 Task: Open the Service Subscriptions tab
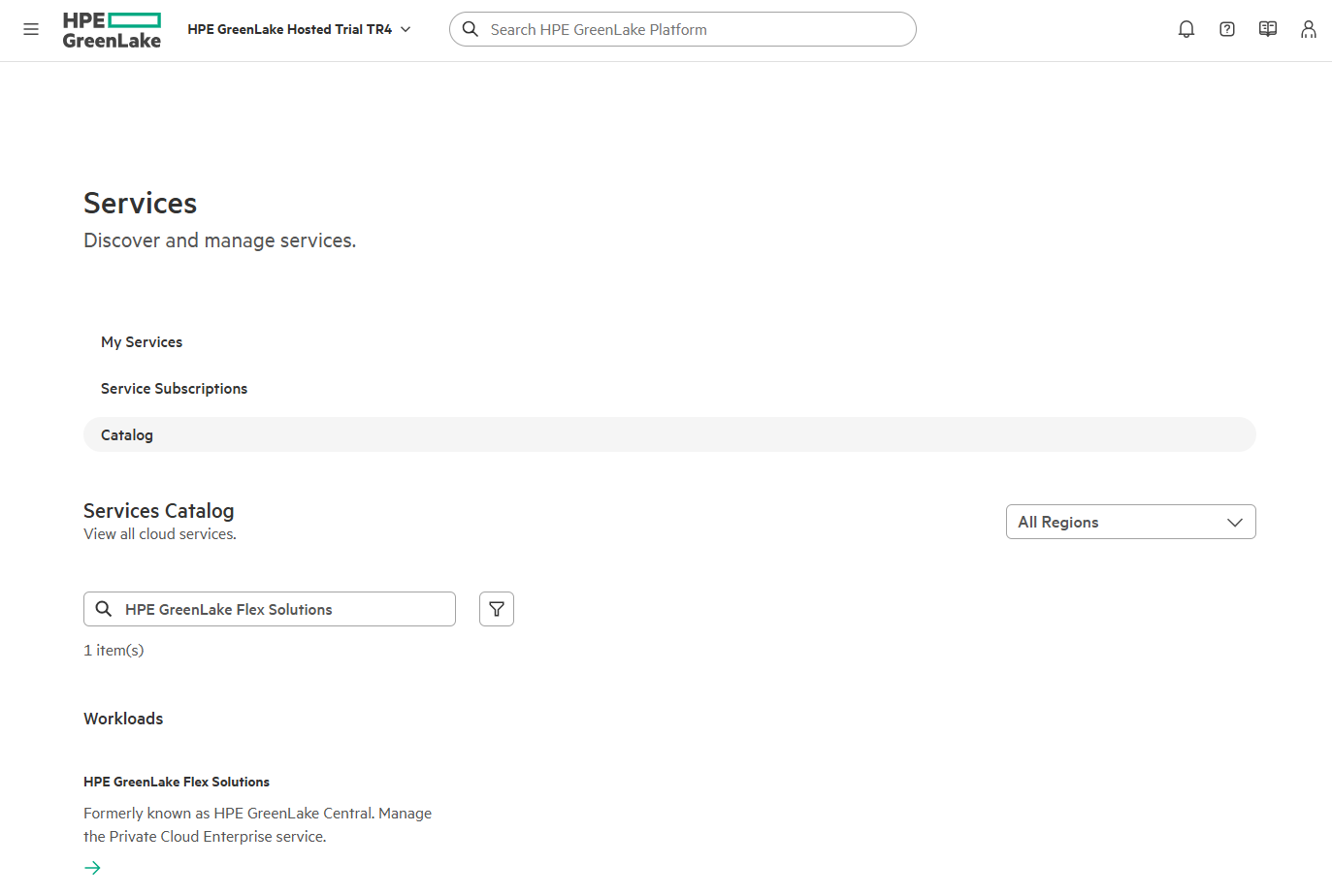click(174, 388)
